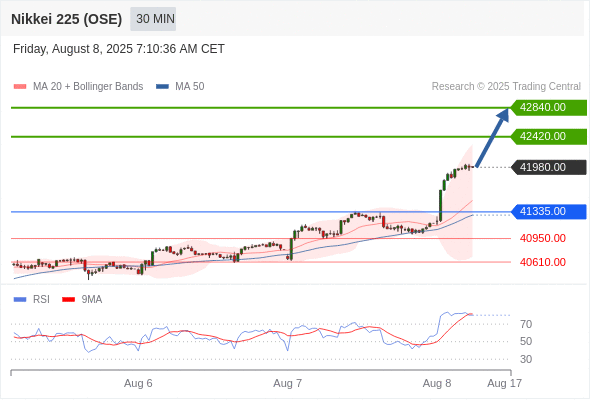
Task: Click the red 9MA legend swatch
Action: [x=68, y=300]
